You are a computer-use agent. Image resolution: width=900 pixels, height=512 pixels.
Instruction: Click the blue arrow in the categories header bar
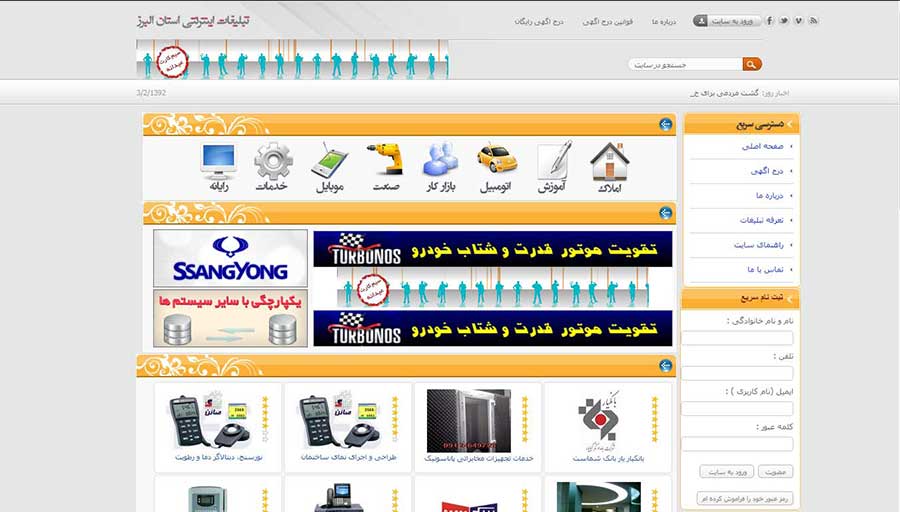(x=666, y=124)
